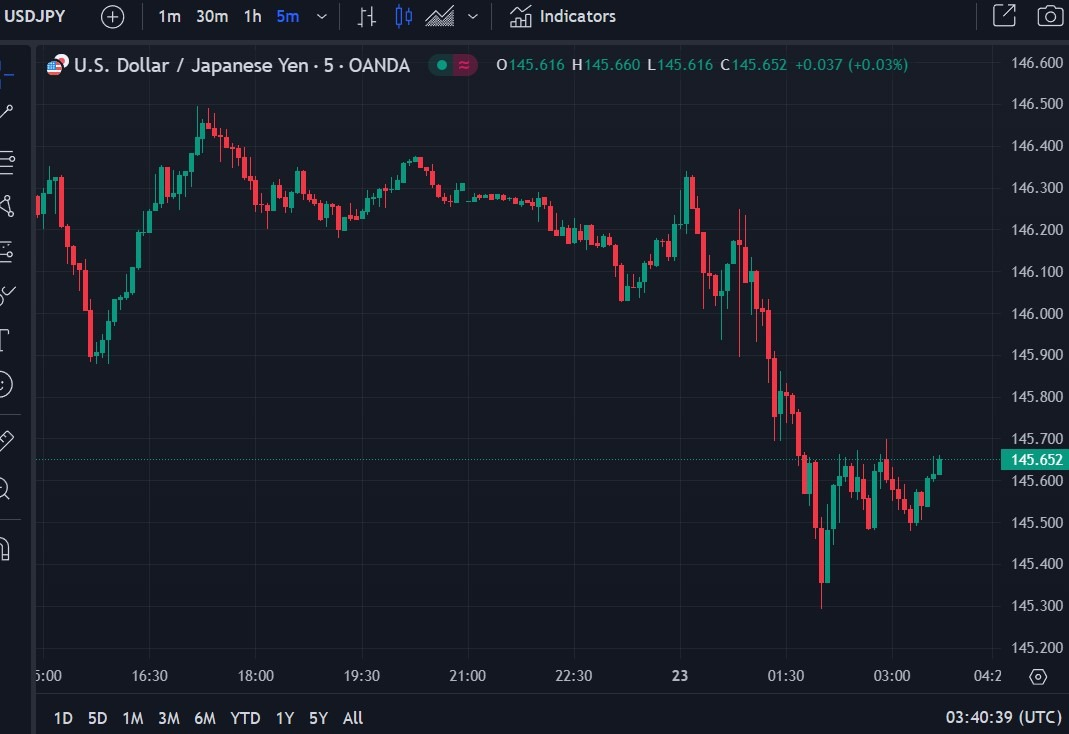Open the USDJPY symbol search

34,16
